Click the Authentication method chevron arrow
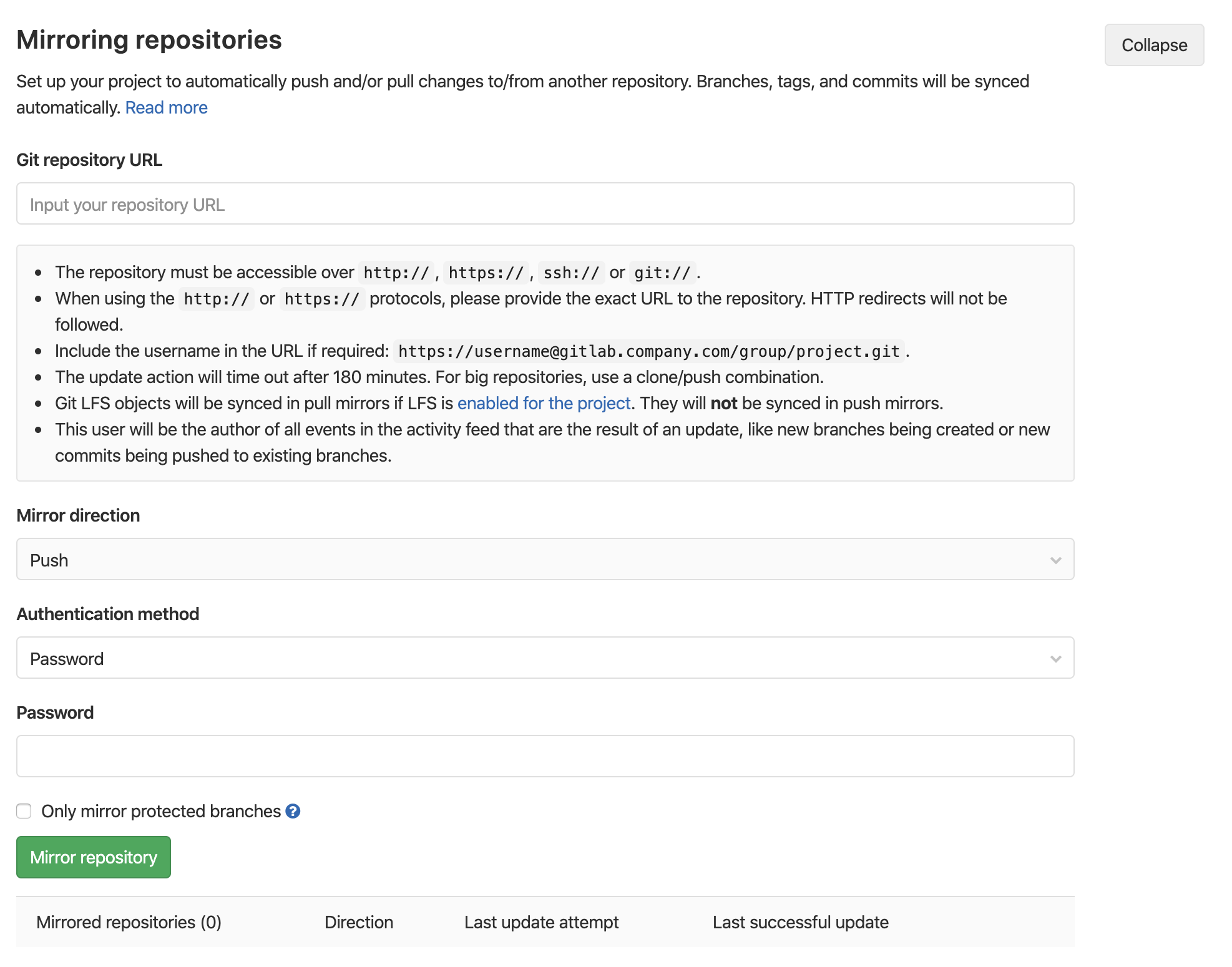The width and height of the screenshot is (1232, 967). pyautogui.click(x=1055, y=659)
